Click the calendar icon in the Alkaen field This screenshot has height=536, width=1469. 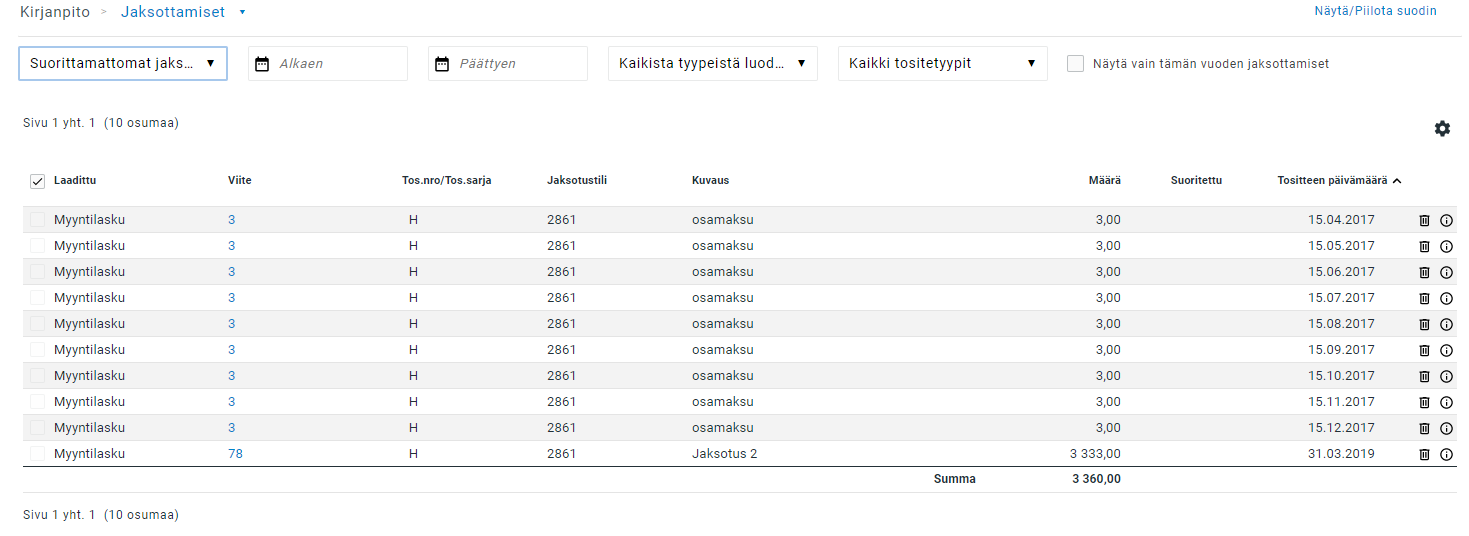[262, 64]
